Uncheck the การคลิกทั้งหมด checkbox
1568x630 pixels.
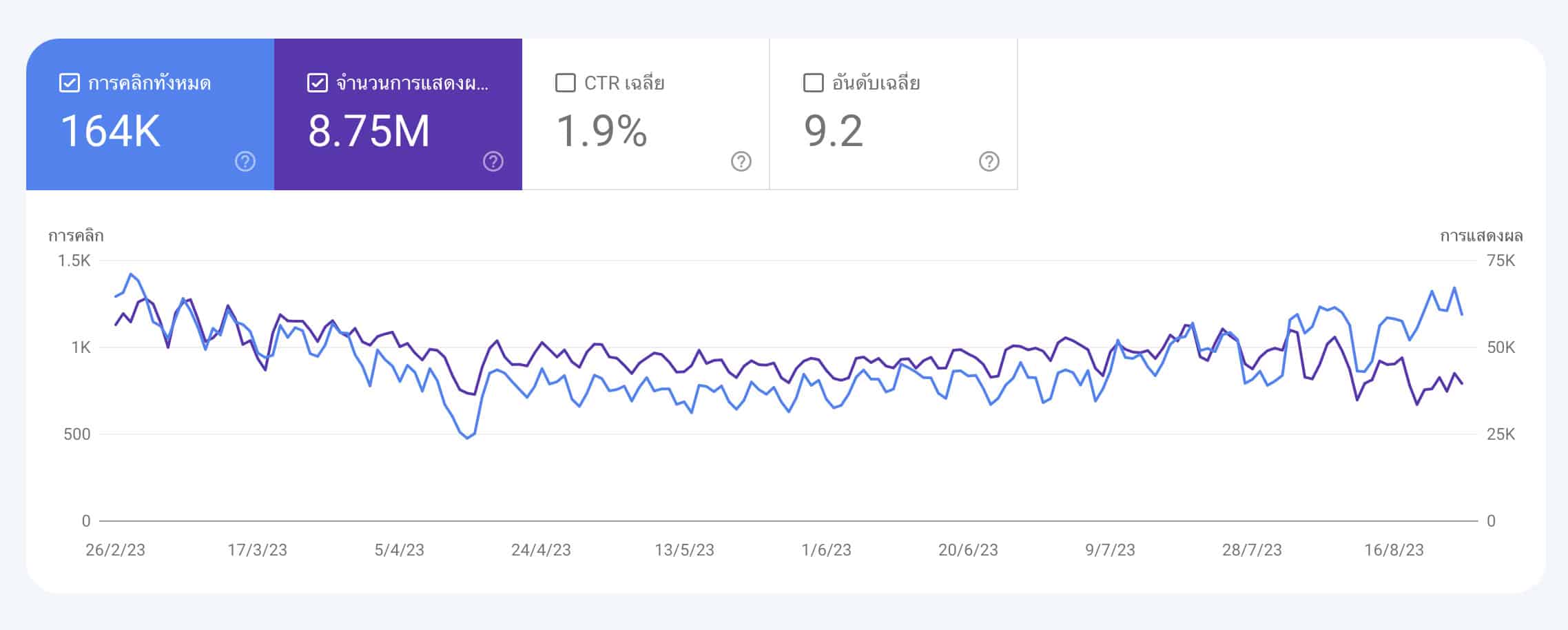(70, 83)
